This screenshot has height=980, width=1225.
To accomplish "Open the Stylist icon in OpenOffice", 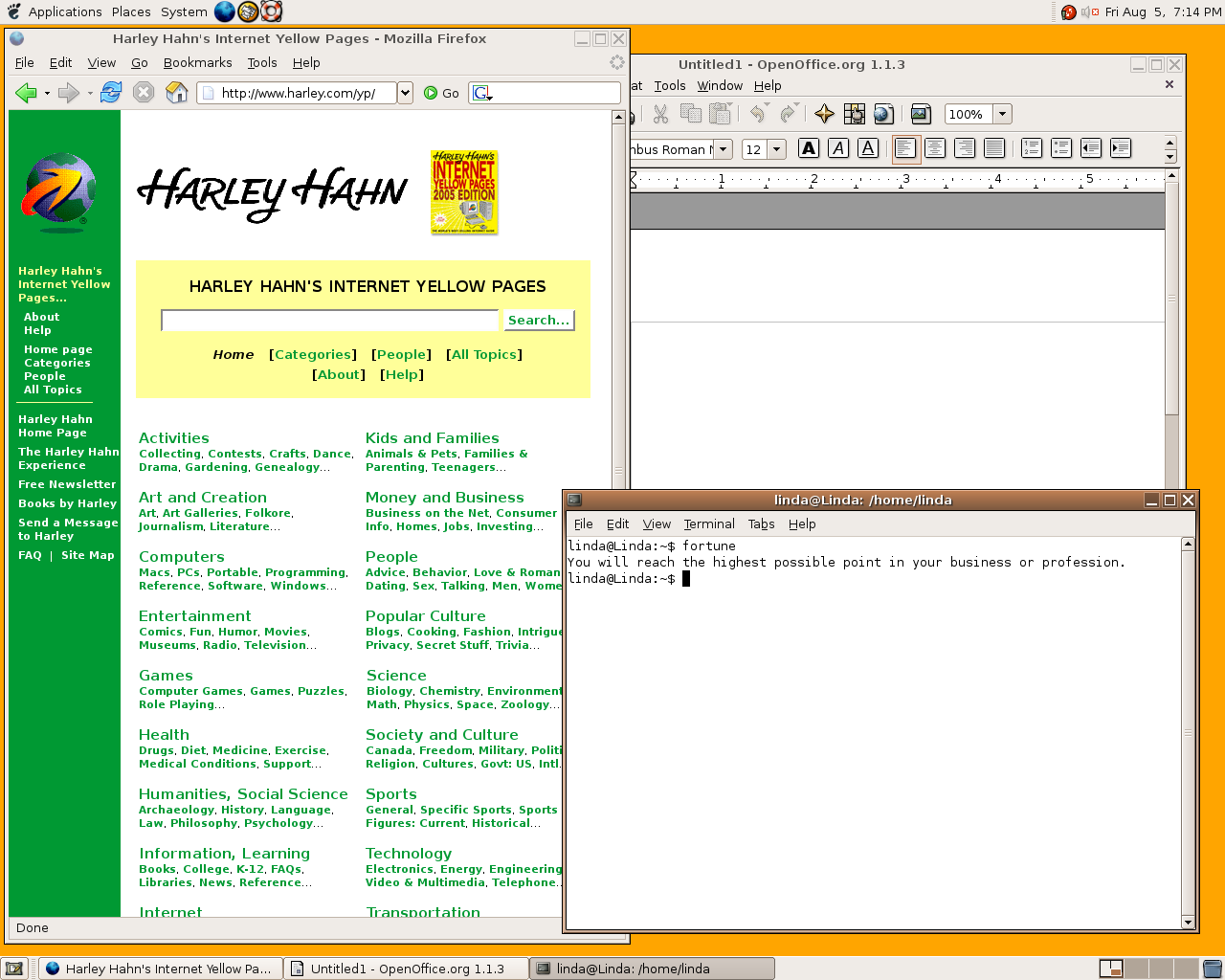I will coord(854,114).
